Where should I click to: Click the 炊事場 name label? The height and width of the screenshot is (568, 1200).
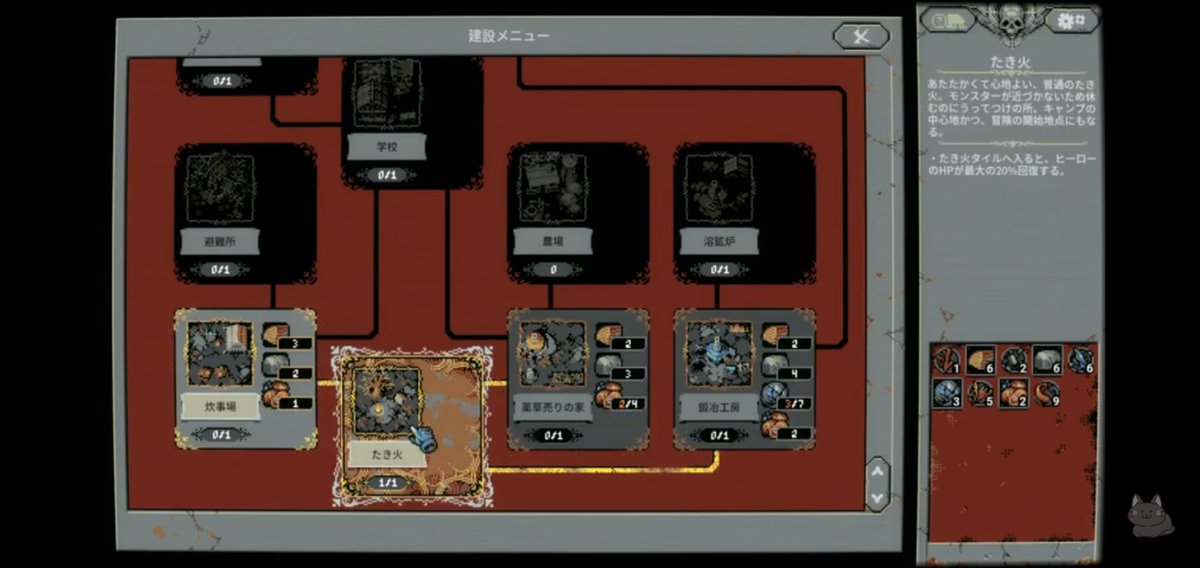click(221, 406)
